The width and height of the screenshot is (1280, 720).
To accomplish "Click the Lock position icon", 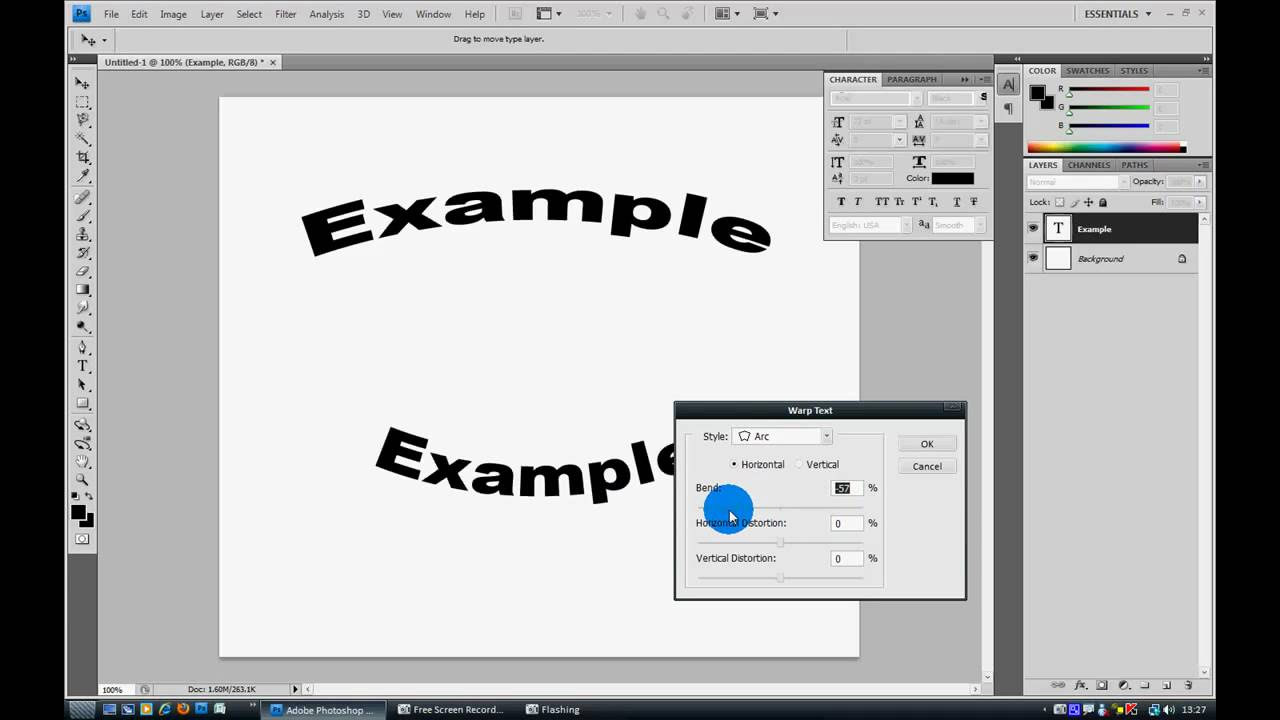I will (x=1087, y=202).
